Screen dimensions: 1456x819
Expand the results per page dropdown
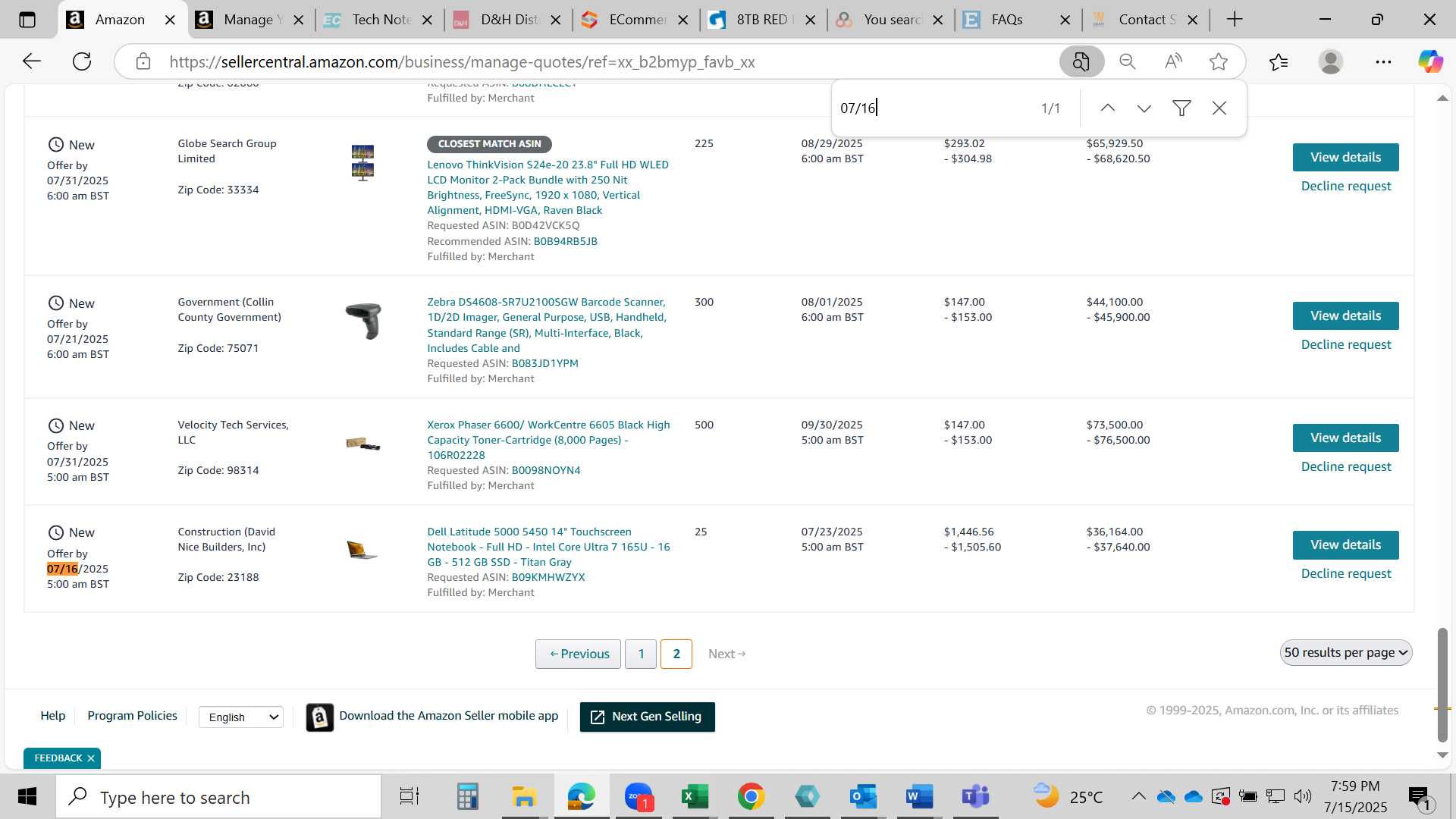(1346, 653)
